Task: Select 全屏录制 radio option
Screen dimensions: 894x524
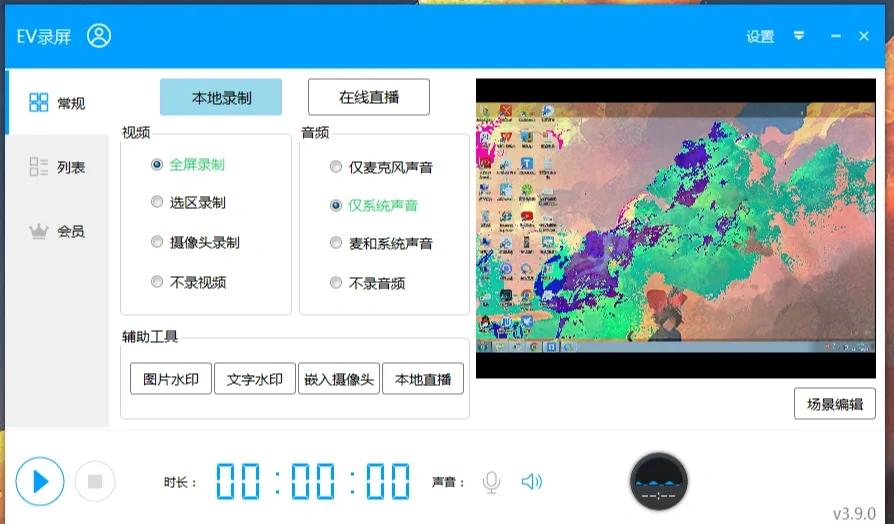Action: 188,165
